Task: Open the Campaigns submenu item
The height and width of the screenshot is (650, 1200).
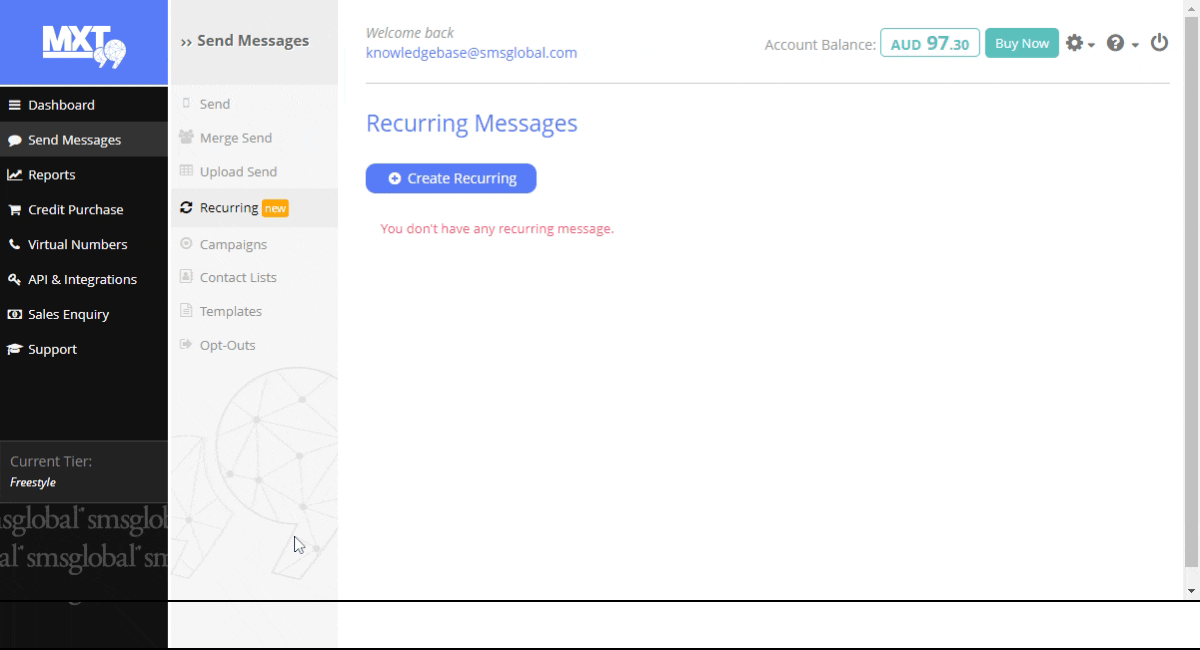Action: click(x=233, y=244)
